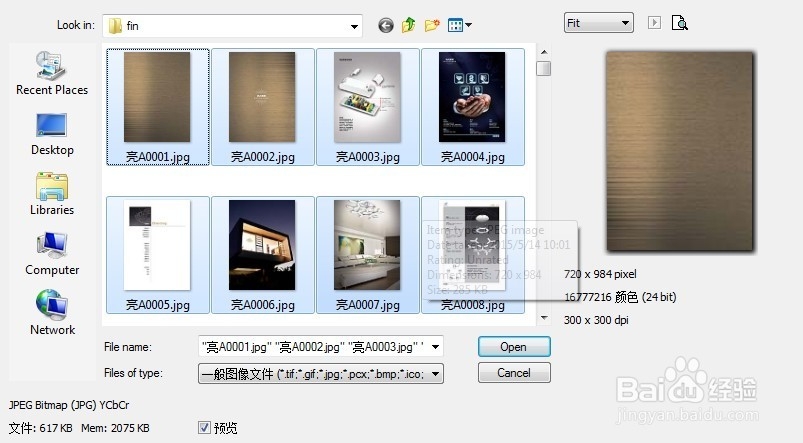Open the Files of type dropdown
The height and width of the screenshot is (443, 803).
coord(321,374)
